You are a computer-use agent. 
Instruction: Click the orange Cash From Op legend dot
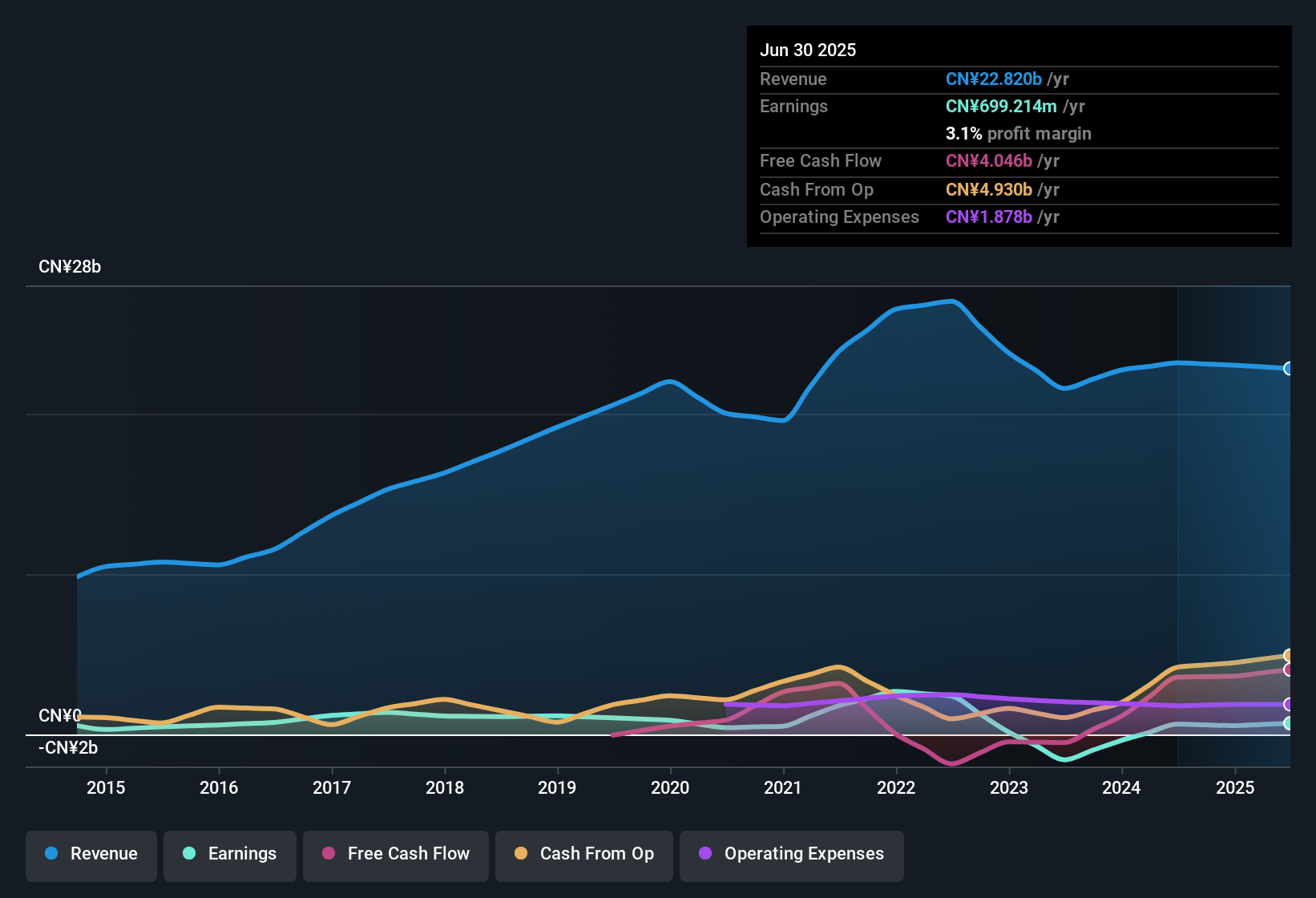pyautogui.click(x=522, y=854)
